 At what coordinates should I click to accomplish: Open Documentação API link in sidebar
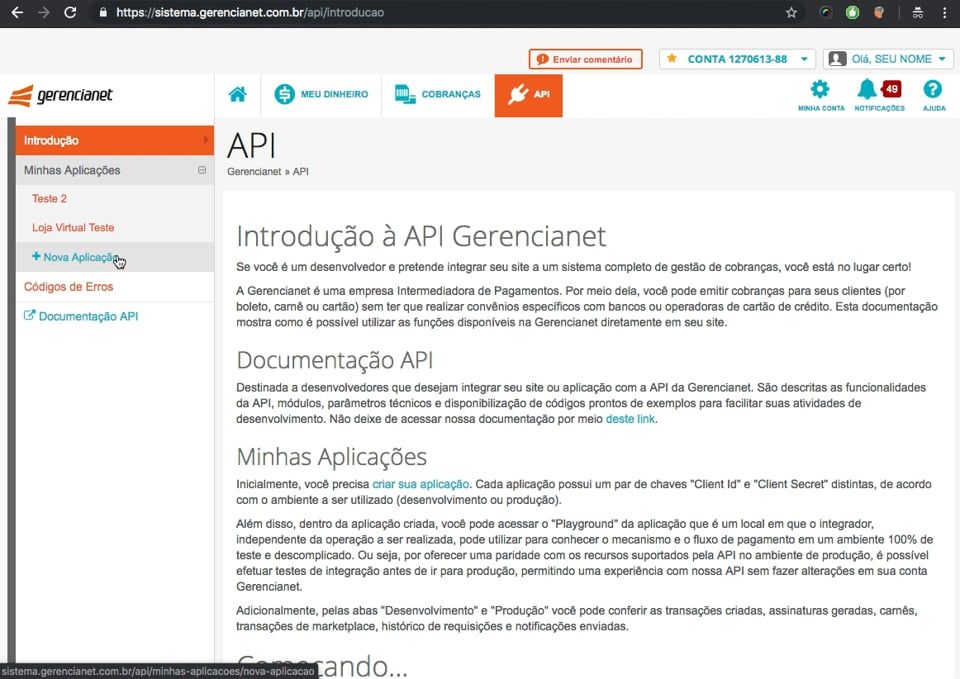(88, 316)
